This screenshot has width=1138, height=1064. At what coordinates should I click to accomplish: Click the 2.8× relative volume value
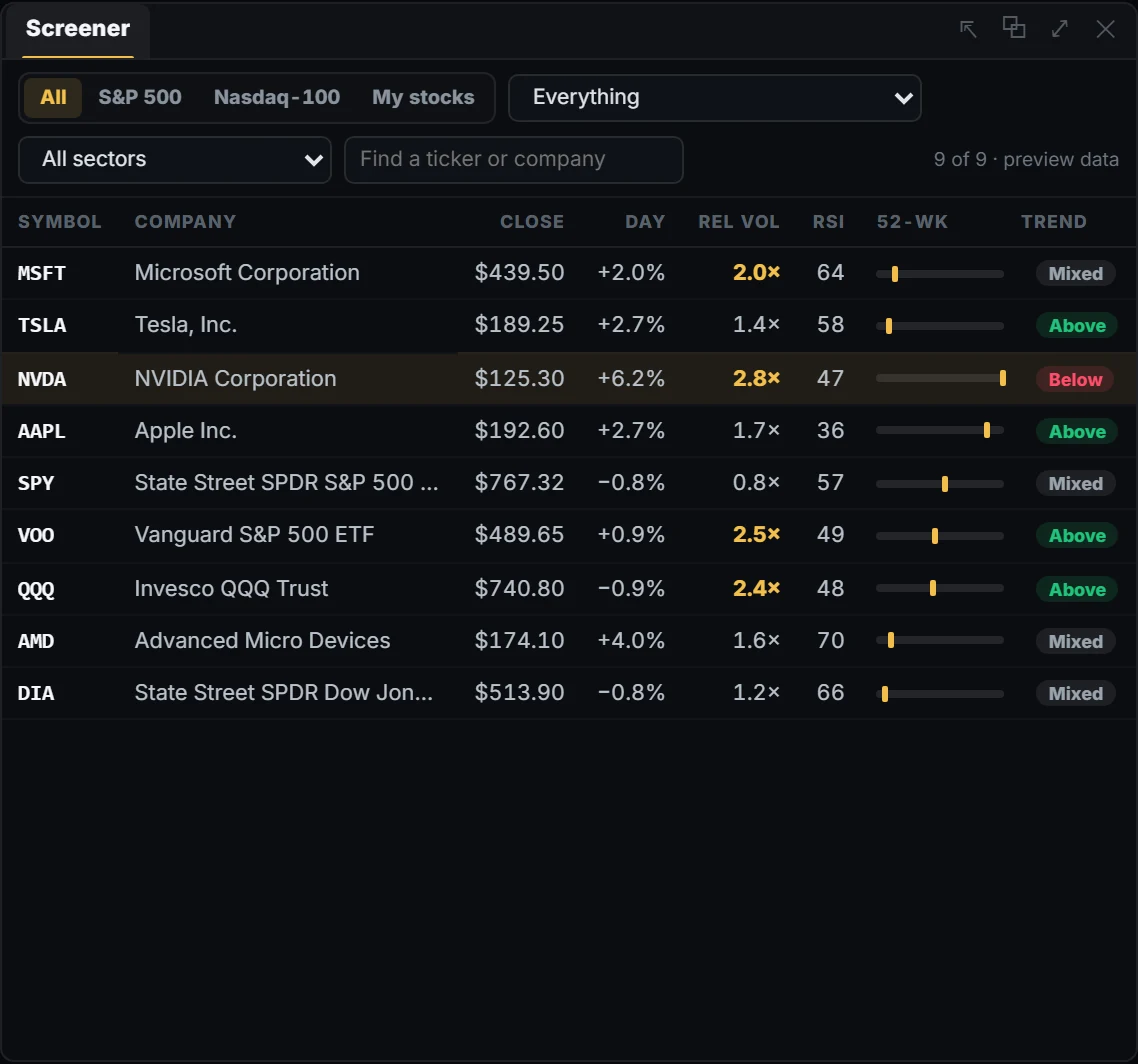click(x=756, y=379)
